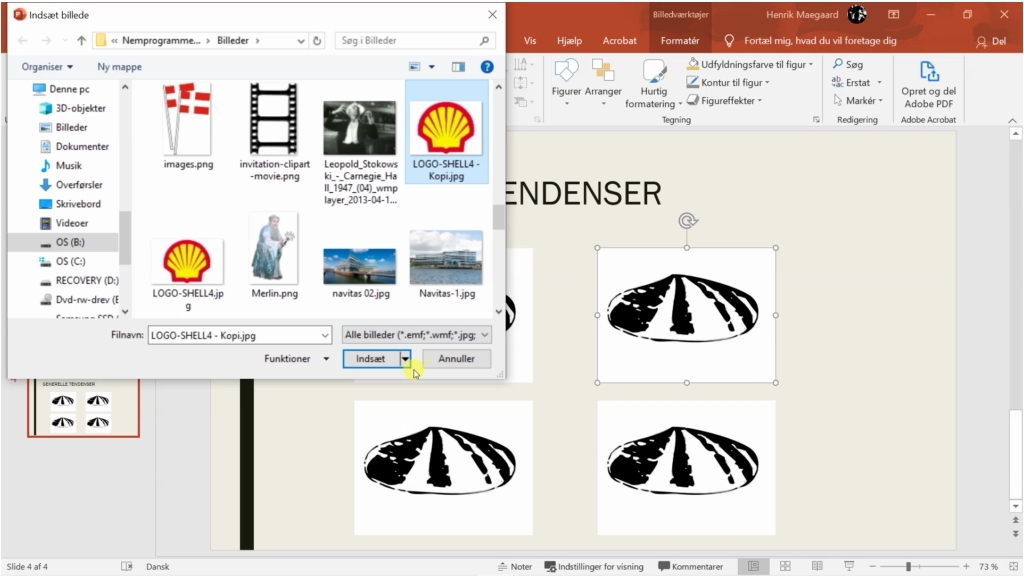
Task: Click Erstat replace button
Action: [857, 82]
